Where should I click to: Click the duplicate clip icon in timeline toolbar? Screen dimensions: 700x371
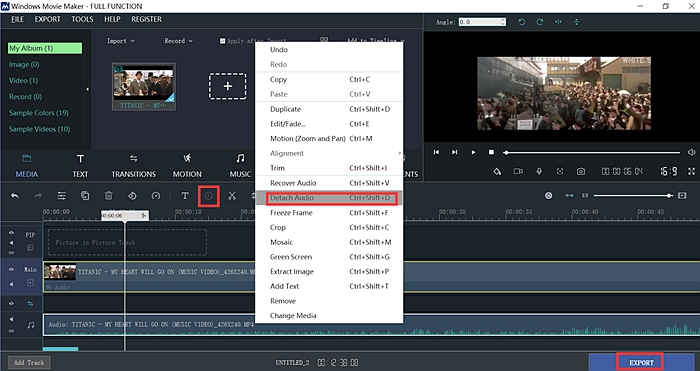(x=85, y=196)
